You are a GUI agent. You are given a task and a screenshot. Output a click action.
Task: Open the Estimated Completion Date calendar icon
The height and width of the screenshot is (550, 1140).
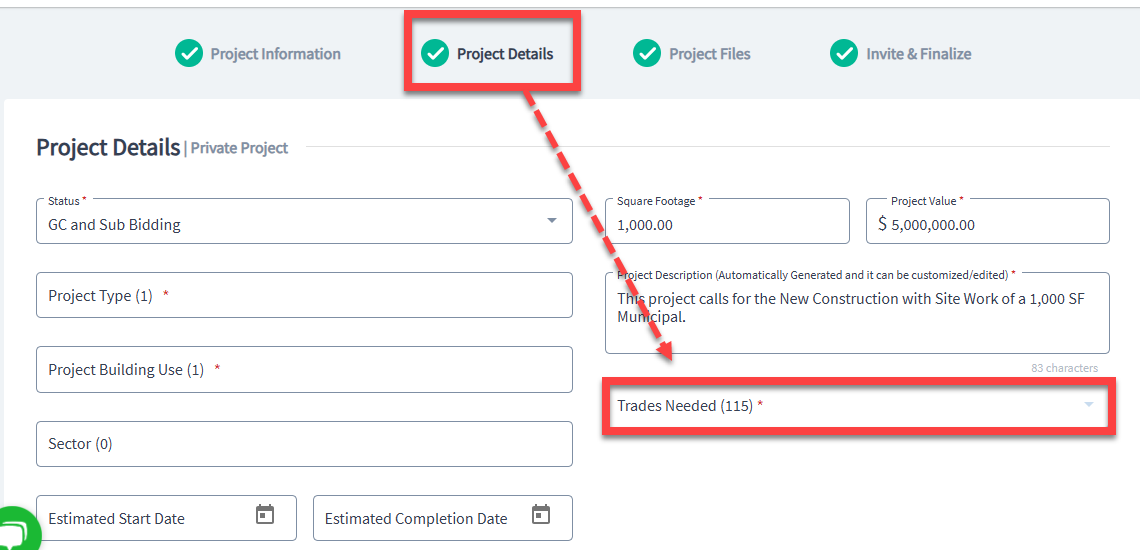pos(540,514)
